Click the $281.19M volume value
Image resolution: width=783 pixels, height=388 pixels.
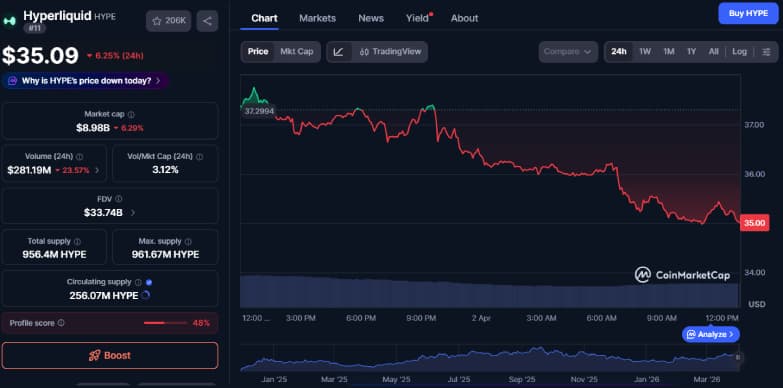tap(29, 170)
